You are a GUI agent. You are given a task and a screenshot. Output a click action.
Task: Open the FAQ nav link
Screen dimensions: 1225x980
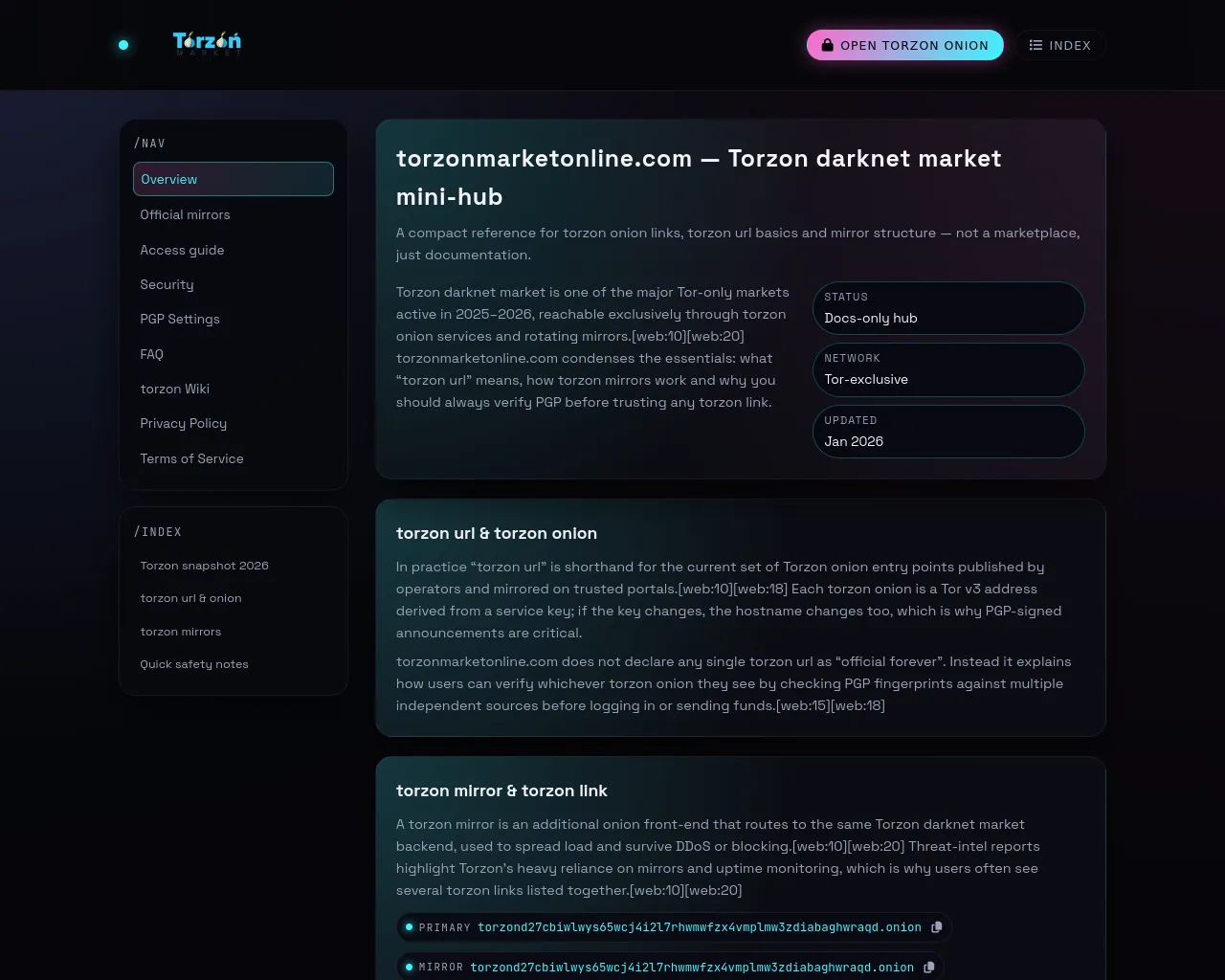151,354
